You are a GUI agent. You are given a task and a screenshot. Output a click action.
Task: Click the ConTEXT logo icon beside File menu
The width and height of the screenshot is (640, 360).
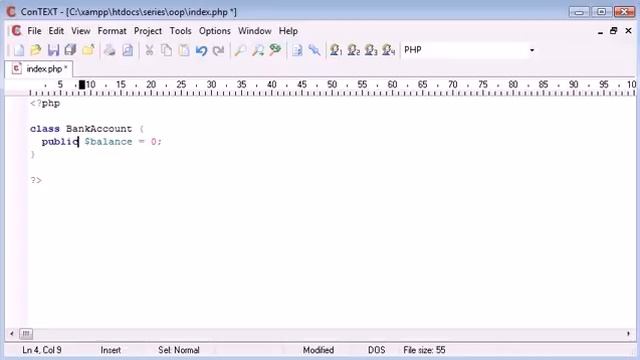(x=16, y=31)
